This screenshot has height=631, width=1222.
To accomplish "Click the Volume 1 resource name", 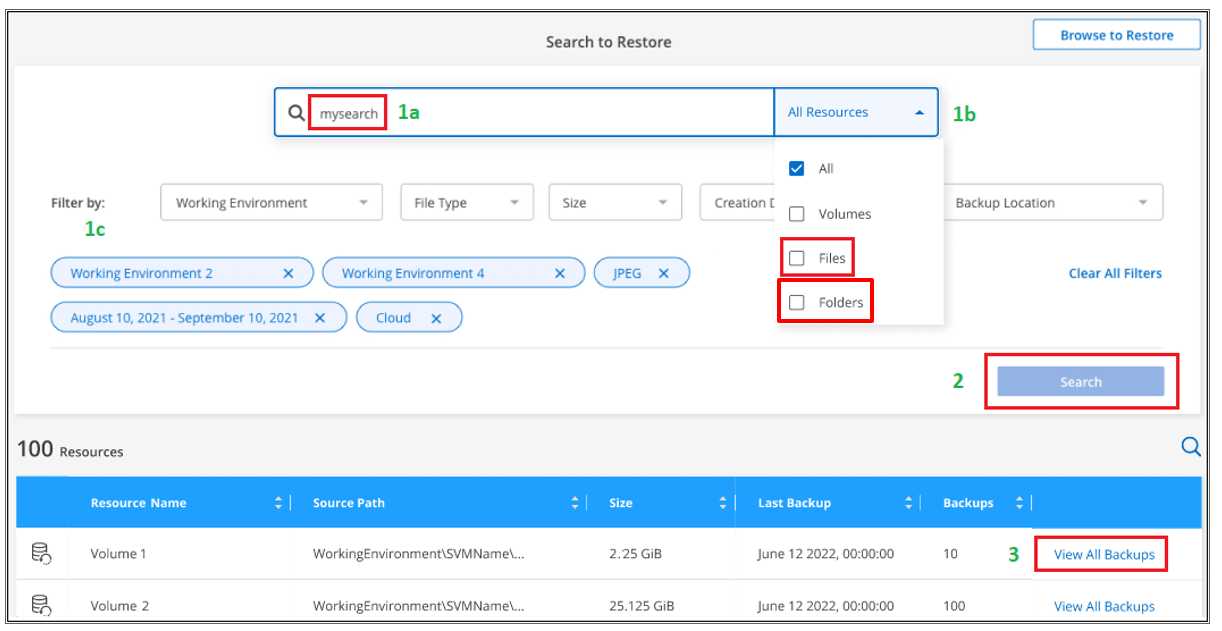I will click(119, 554).
